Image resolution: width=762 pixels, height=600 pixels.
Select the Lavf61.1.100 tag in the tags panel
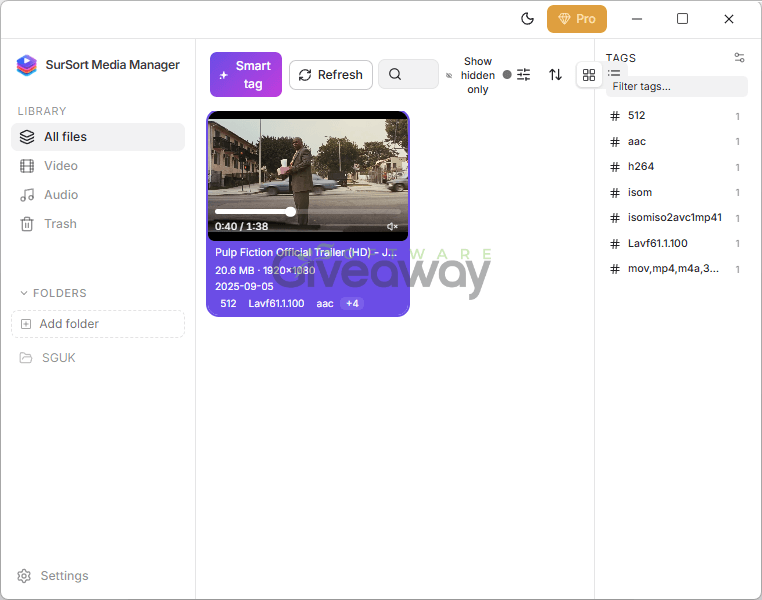tap(676, 243)
